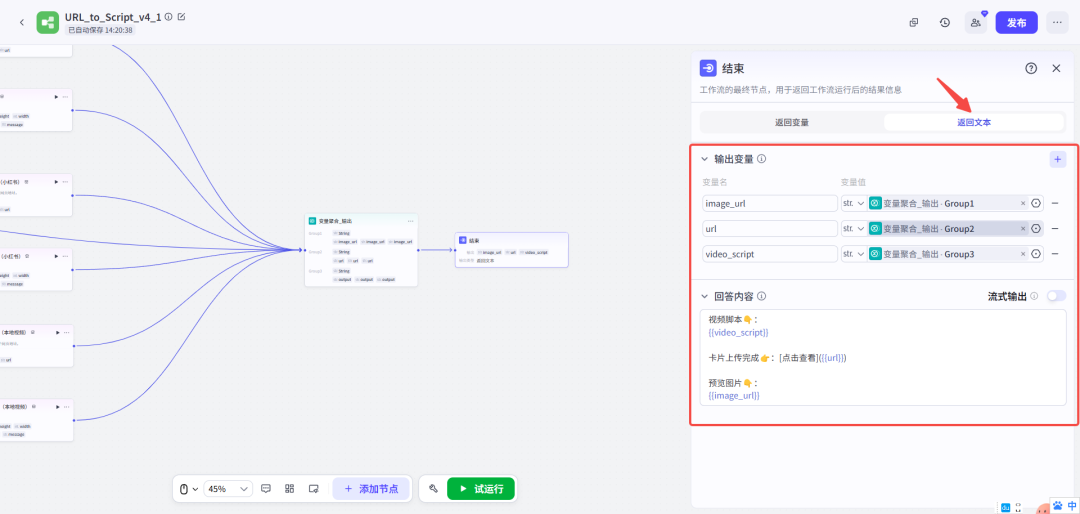The height and width of the screenshot is (514, 1080).
Task: Select the 变量聚合_输出 node on canvas
Action: pyautogui.click(x=361, y=249)
